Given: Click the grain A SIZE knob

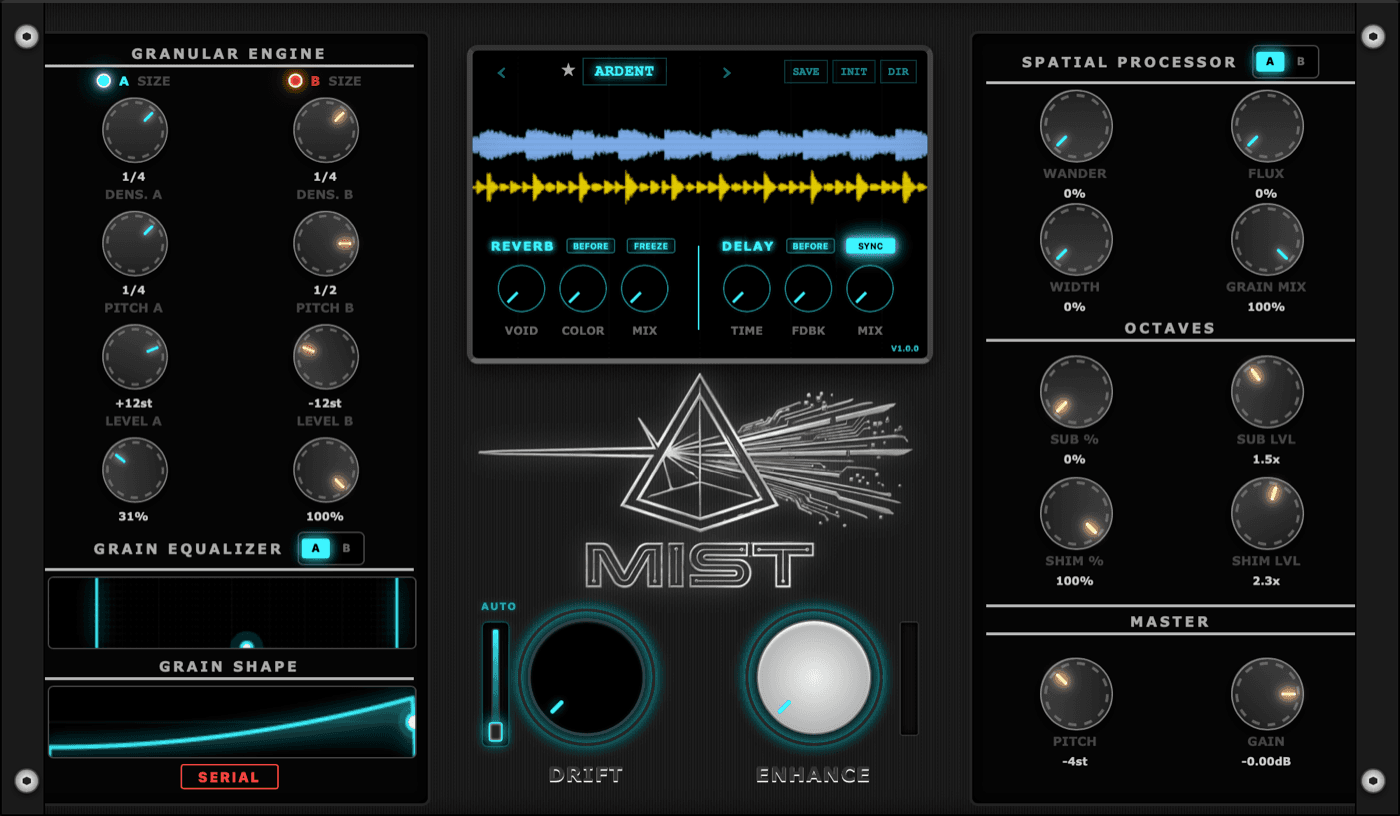Looking at the screenshot, I should [x=135, y=130].
